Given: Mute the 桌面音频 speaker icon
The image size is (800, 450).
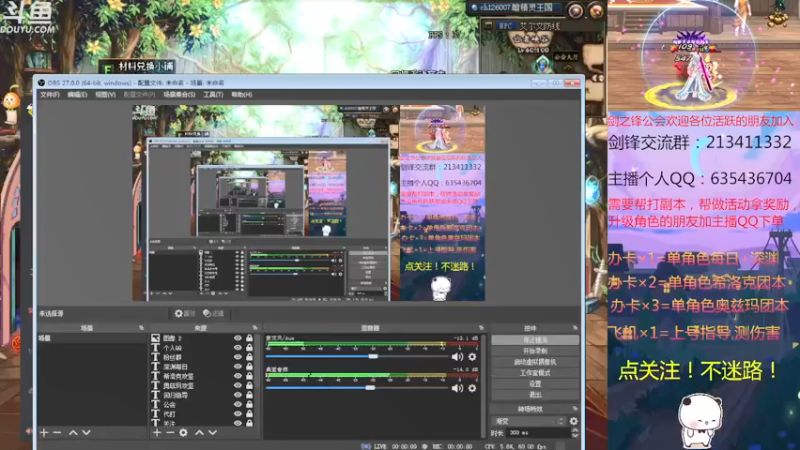Looking at the screenshot, I should [457, 388].
